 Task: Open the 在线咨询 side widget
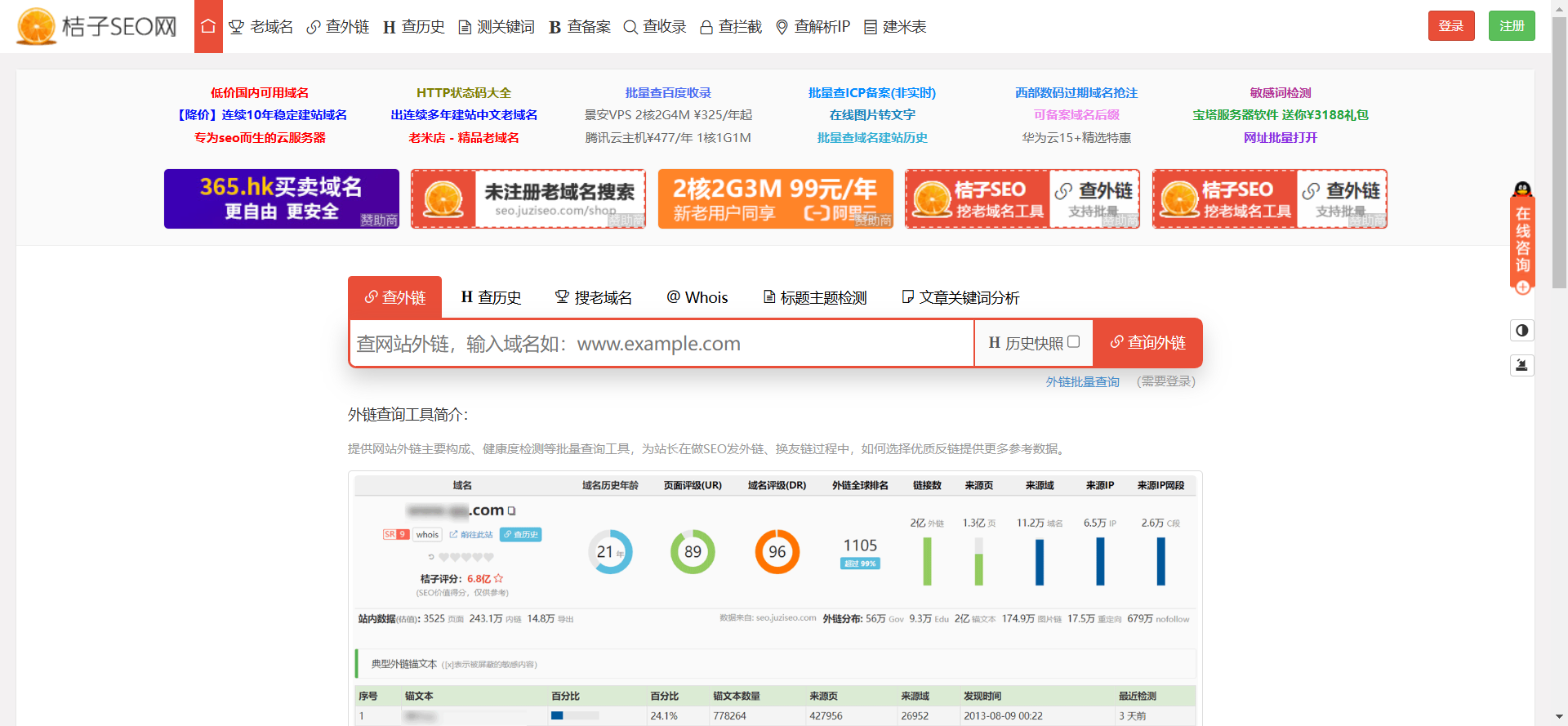1522,238
